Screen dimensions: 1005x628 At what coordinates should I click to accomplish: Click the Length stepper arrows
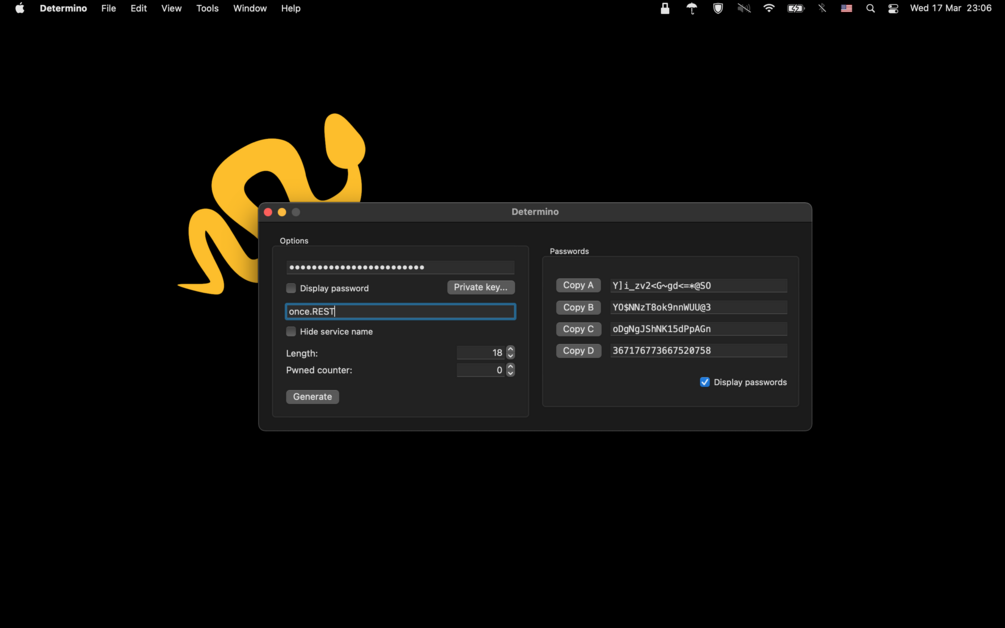click(x=510, y=352)
